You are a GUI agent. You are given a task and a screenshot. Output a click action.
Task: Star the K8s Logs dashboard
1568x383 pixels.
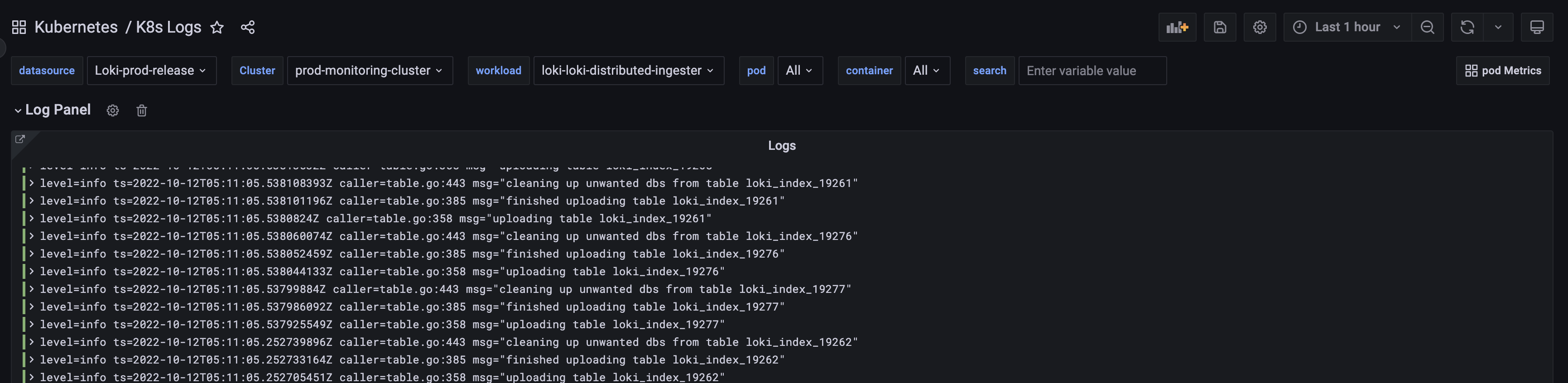pyautogui.click(x=216, y=28)
